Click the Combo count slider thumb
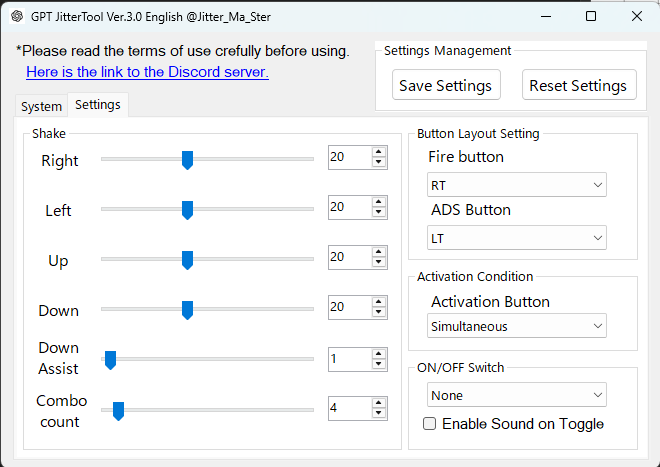 tap(118, 410)
